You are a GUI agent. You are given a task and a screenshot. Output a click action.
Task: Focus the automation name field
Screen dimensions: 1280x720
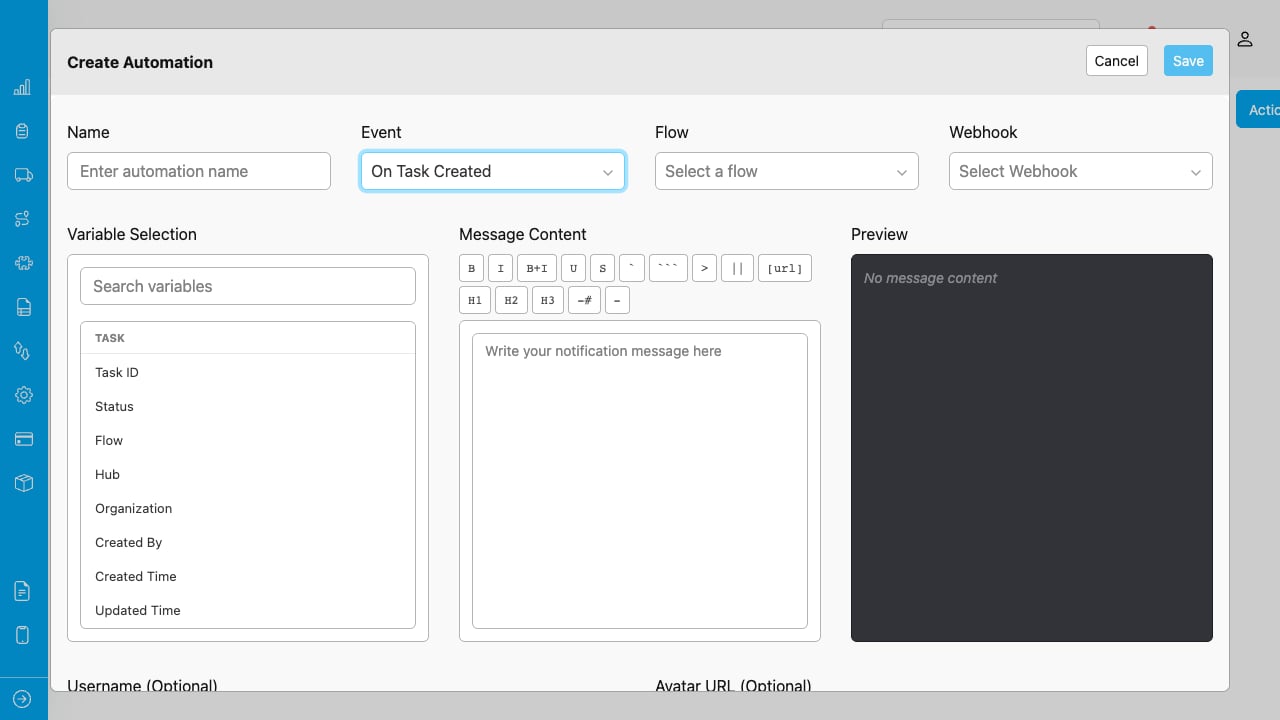coord(199,171)
